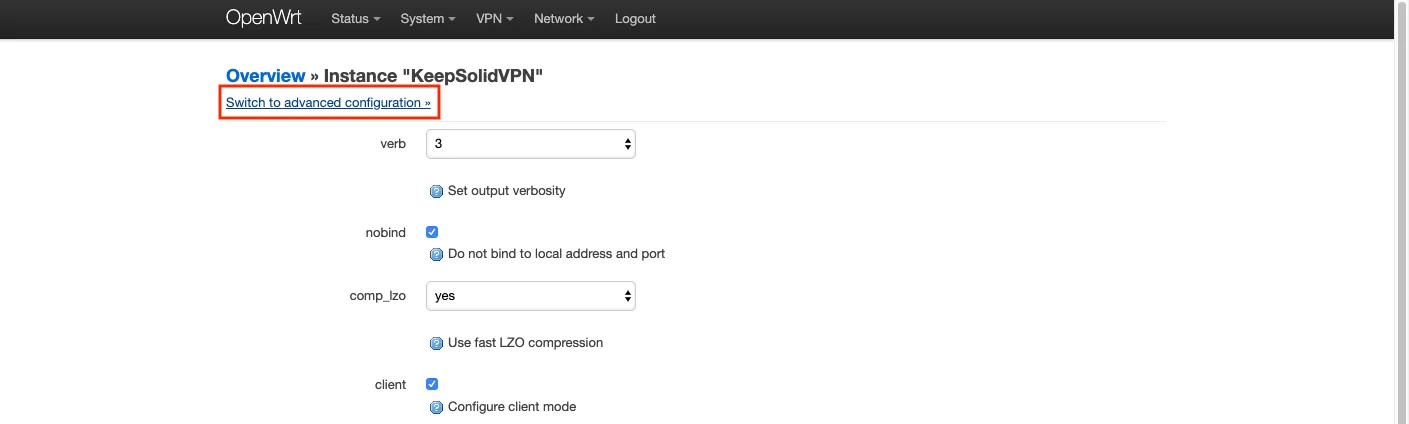
Task: Uncheck the client mode checkbox
Action: point(432,384)
